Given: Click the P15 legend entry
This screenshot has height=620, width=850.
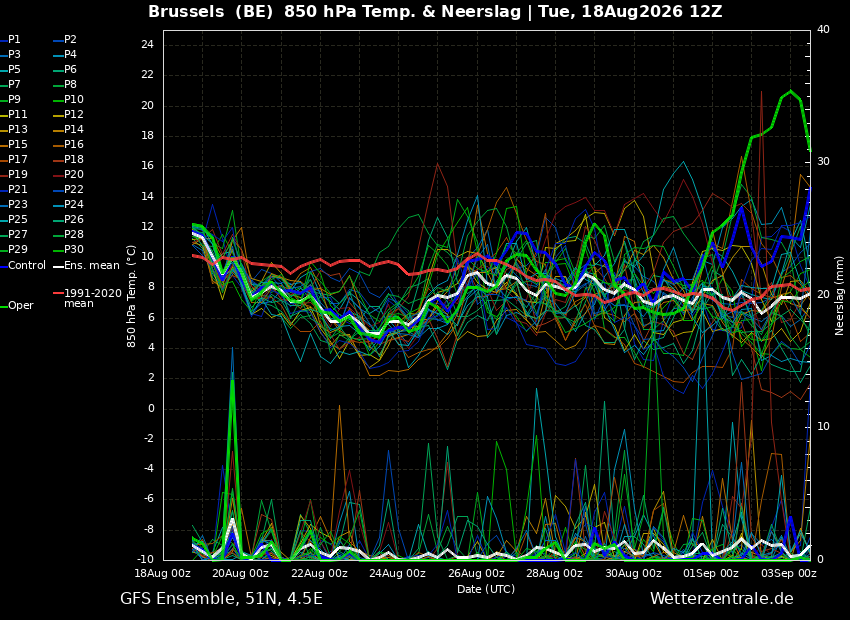Looking at the screenshot, I should point(17,145).
